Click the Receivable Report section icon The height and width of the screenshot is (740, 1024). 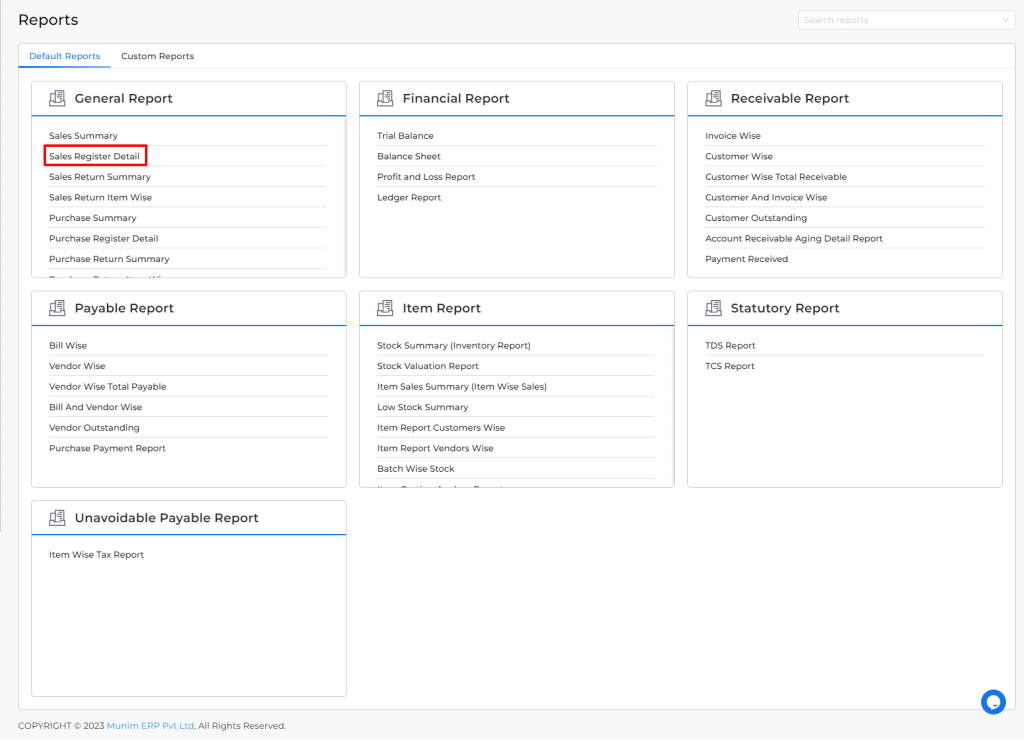[714, 99]
